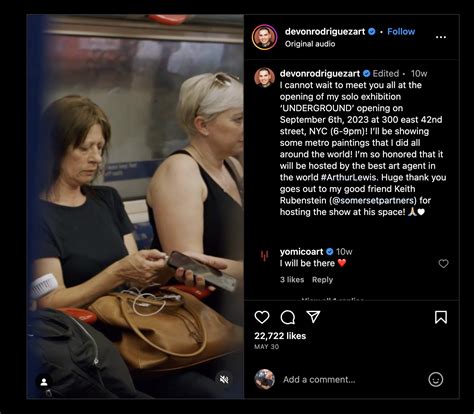View the 22,722 likes list
474x414 pixels.
click(x=280, y=336)
